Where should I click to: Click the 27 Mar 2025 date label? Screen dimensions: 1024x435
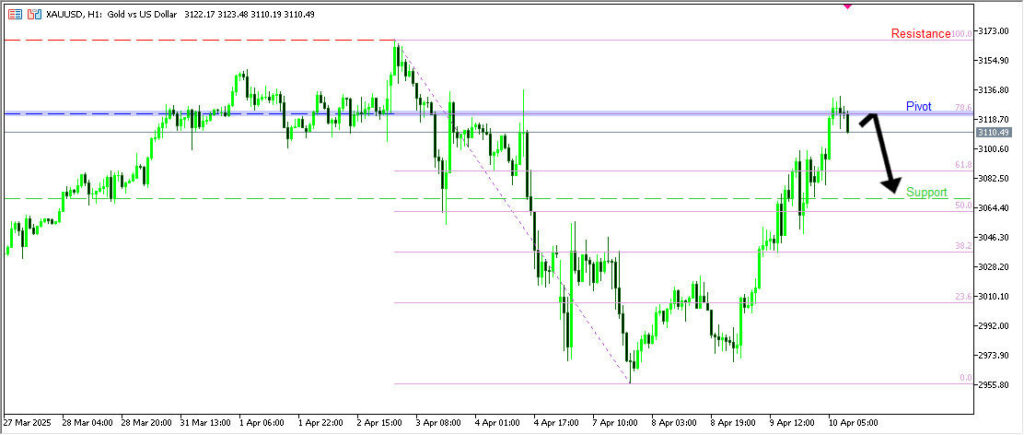pos(30,423)
